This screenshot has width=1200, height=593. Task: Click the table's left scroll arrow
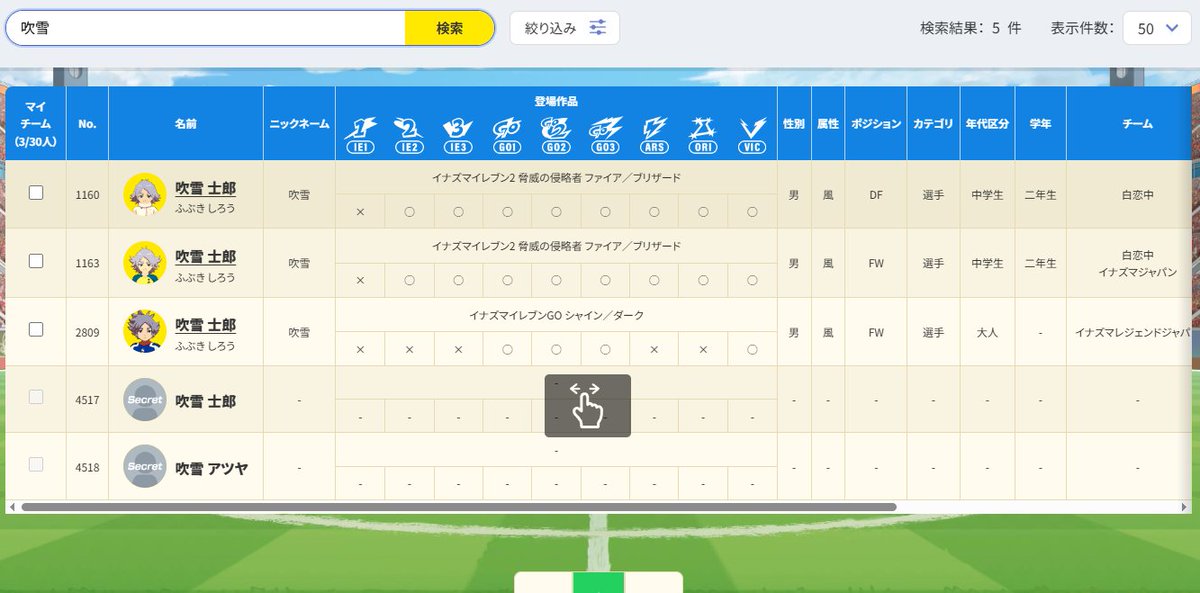pyautogui.click(x=11, y=507)
